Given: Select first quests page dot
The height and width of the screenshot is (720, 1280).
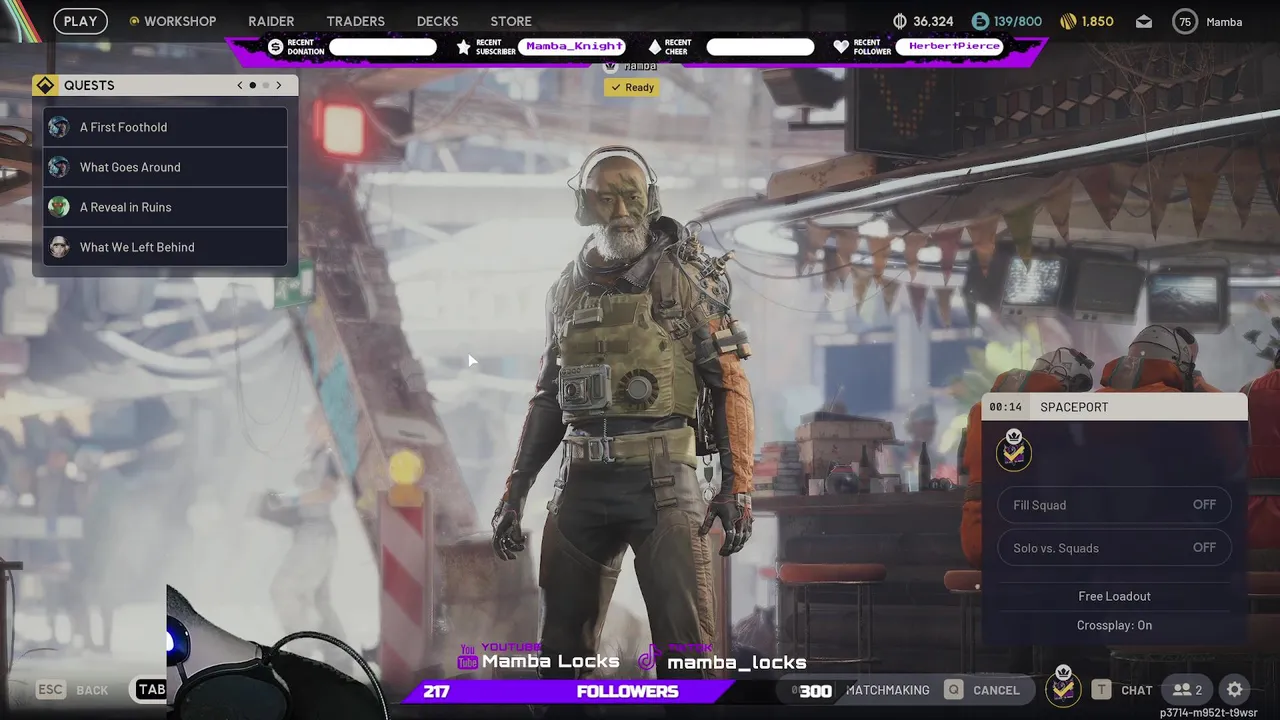Looking at the screenshot, I should point(252,85).
